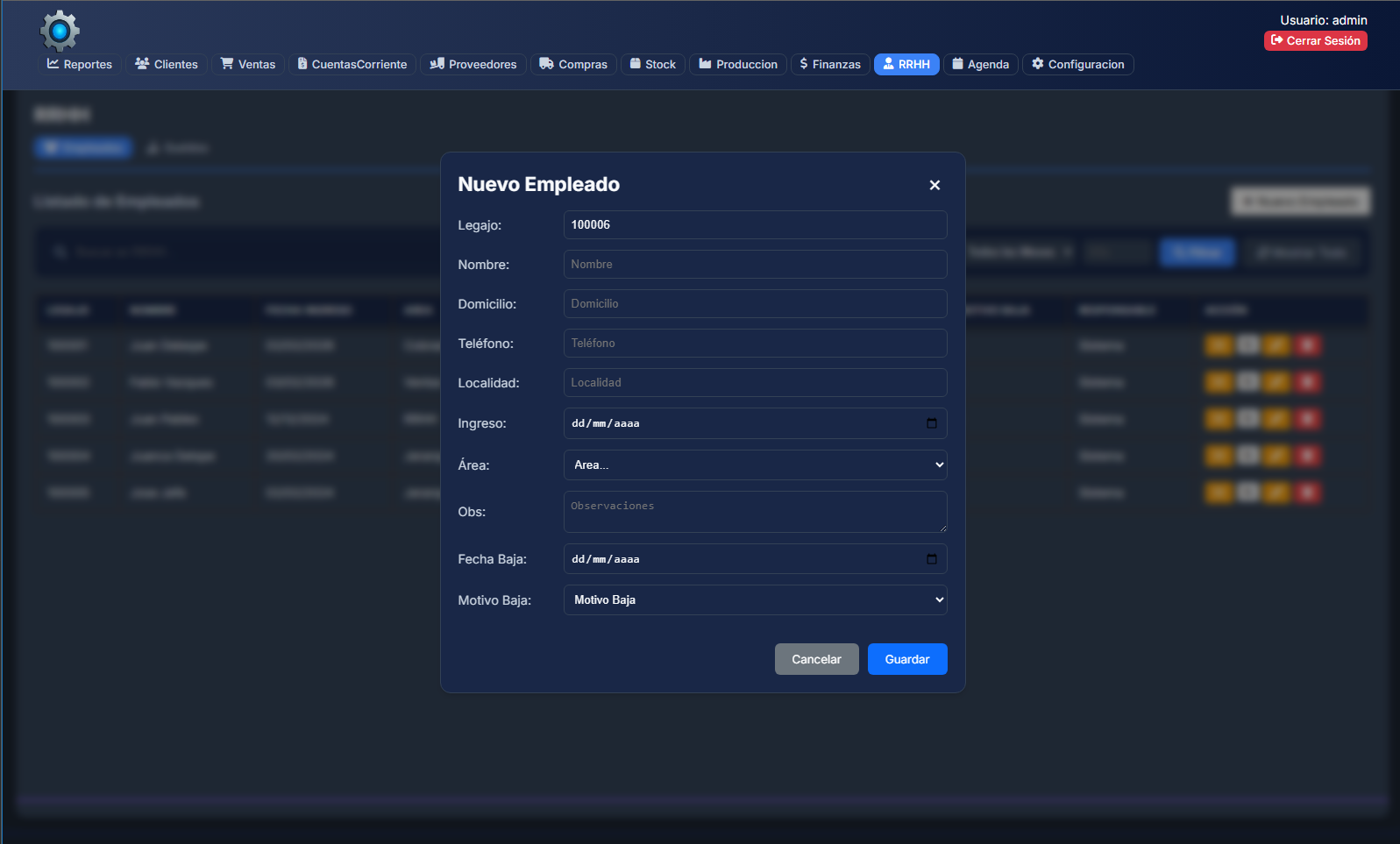Focus the Nombre input field
1400x844 pixels.
click(756, 265)
